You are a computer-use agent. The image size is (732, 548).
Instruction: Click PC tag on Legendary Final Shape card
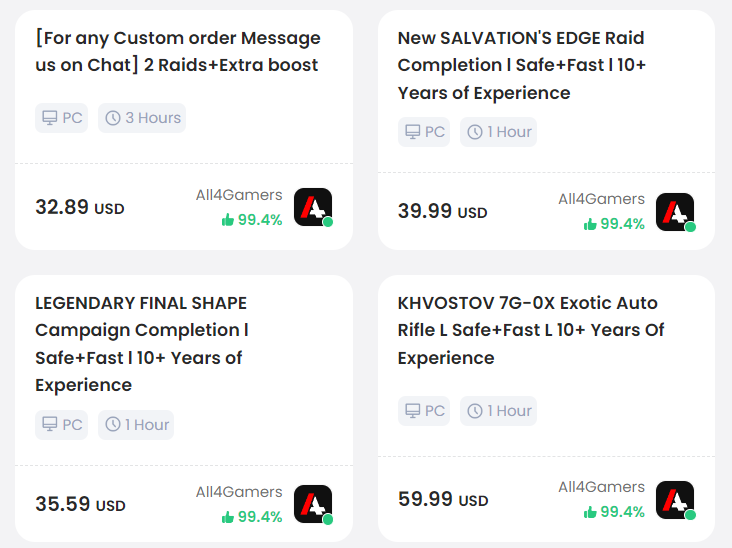click(x=62, y=425)
